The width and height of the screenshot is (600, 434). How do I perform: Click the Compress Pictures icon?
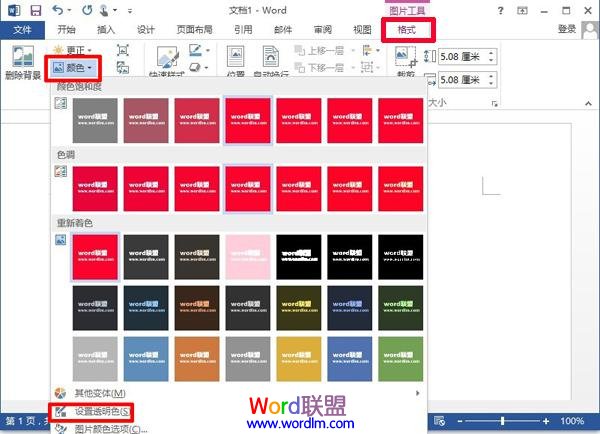(123, 50)
